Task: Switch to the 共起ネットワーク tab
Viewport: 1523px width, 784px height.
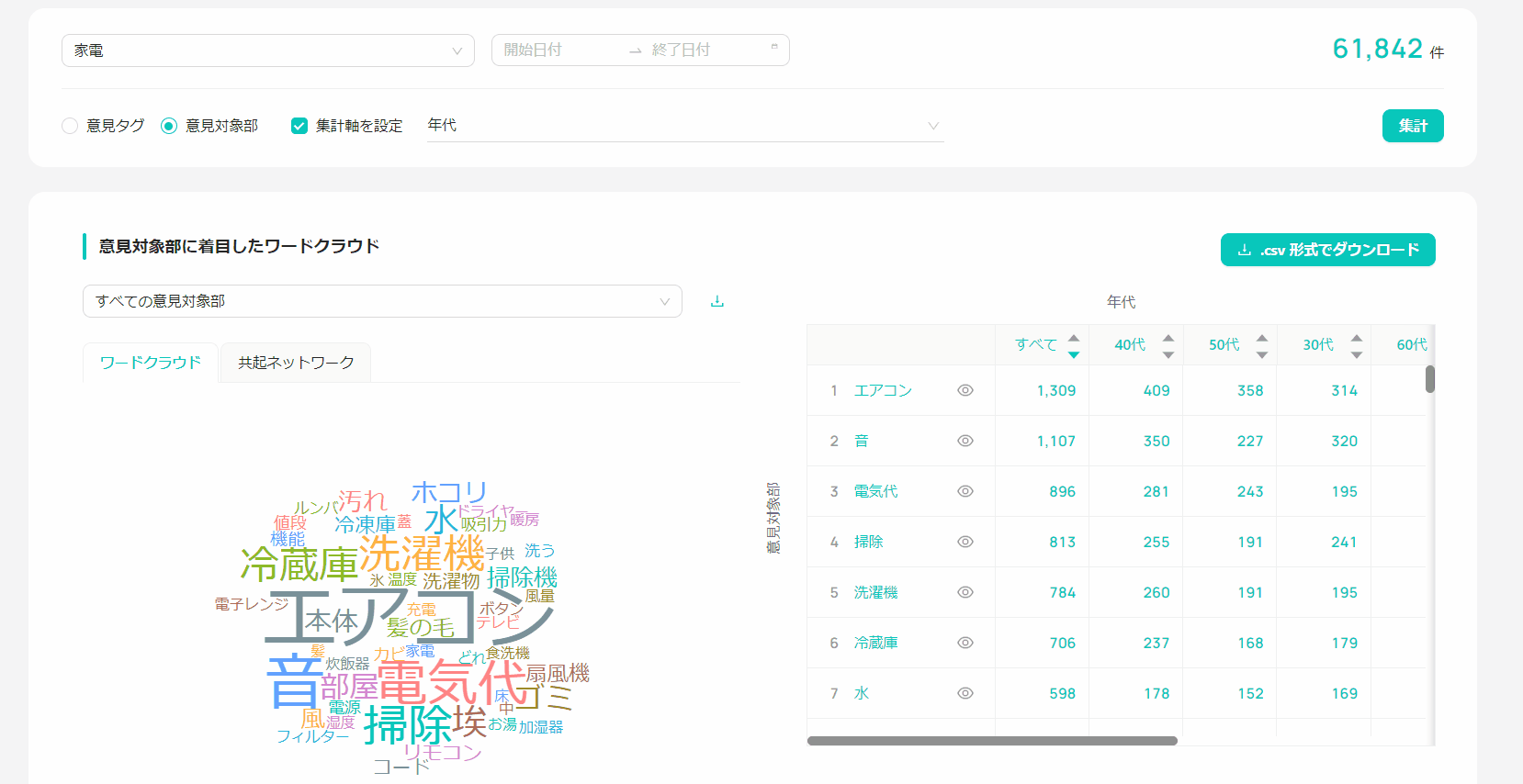Action: click(x=296, y=363)
